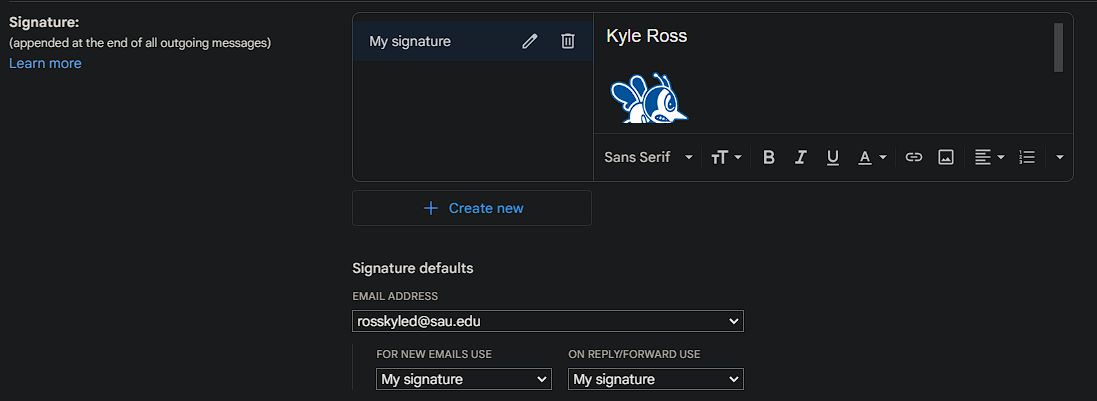Expand more formatting options arrow
Screen dimensions: 1097x401
1059,157
